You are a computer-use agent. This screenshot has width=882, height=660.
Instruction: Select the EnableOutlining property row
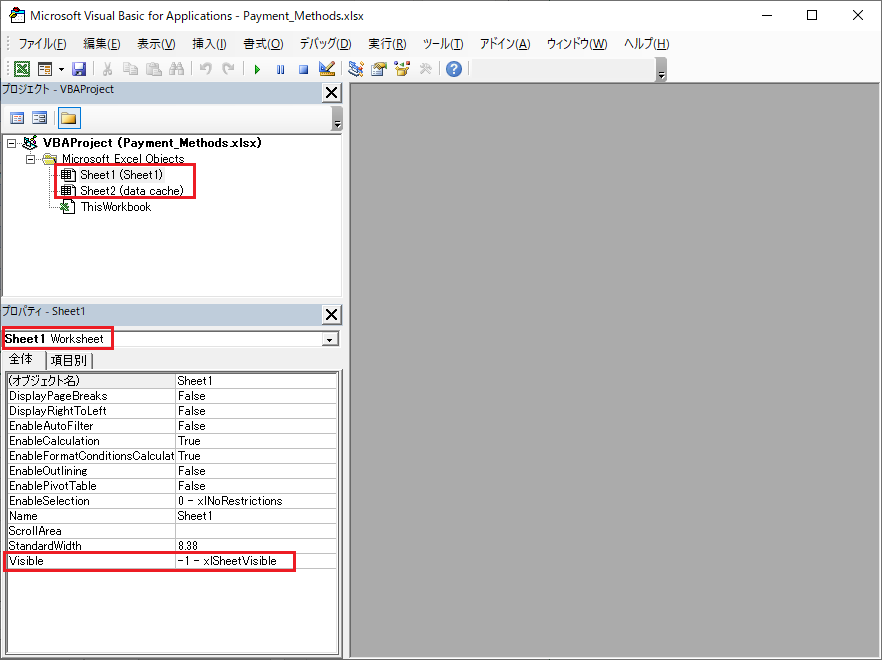(x=172, y=471)
